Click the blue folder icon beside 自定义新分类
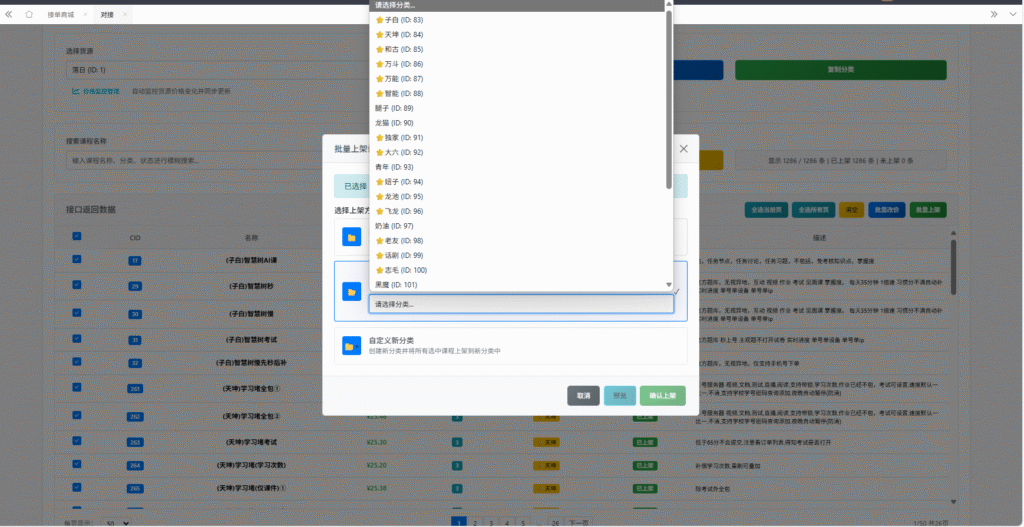 coord(351,345)
